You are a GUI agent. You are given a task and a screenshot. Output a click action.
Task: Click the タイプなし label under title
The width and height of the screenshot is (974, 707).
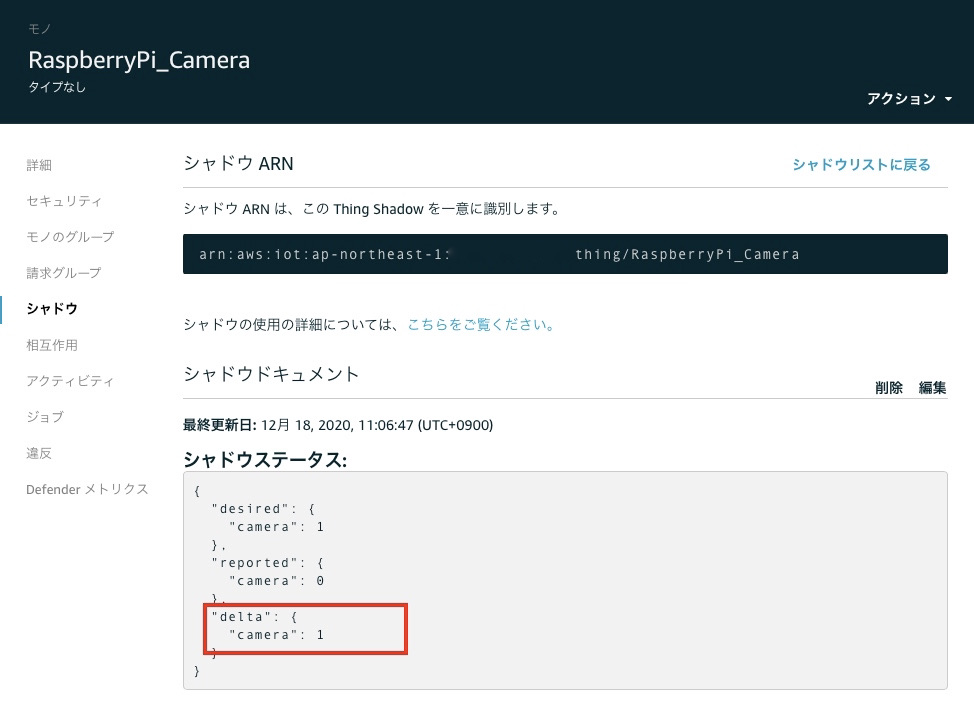point(57,87)
